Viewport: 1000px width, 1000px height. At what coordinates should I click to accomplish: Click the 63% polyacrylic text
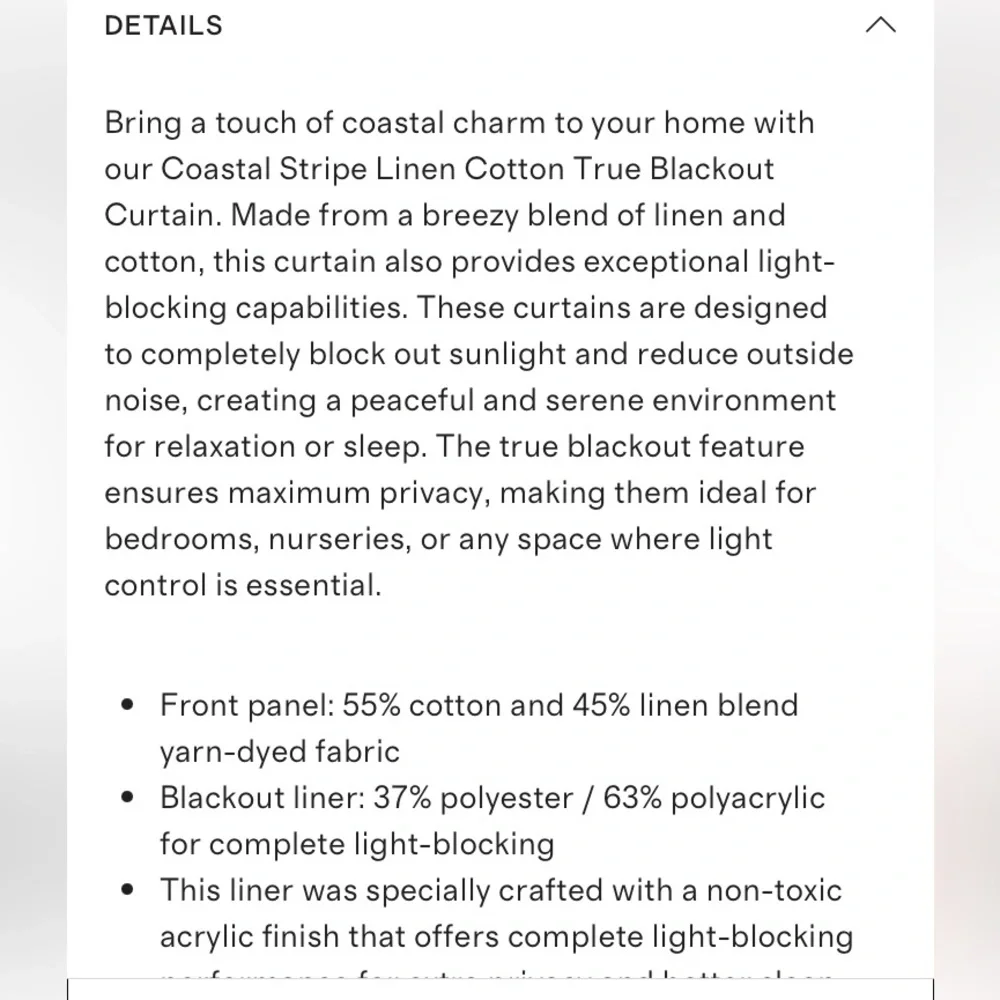pos(714,798)
